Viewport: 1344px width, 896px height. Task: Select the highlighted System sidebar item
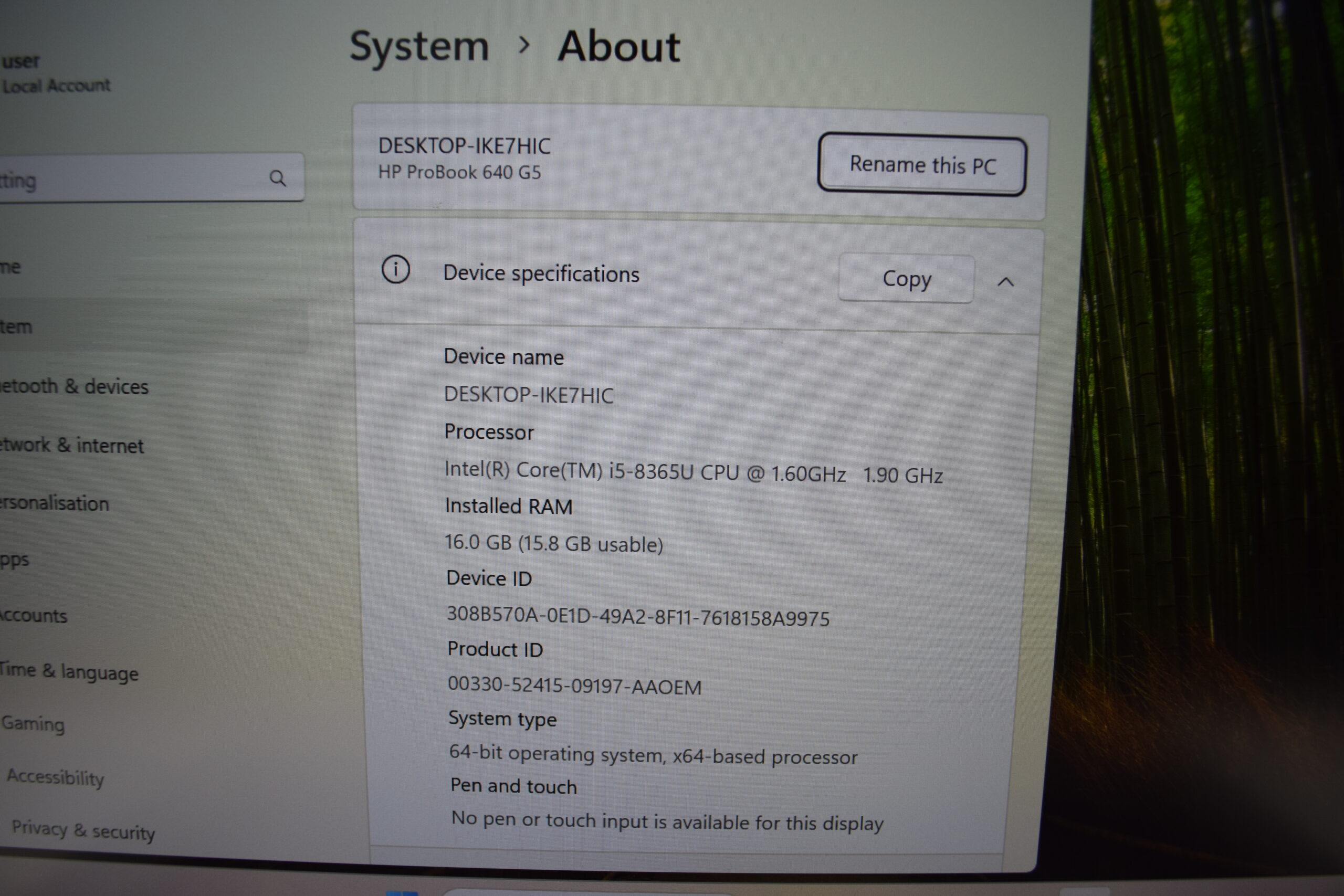point(153,326)
